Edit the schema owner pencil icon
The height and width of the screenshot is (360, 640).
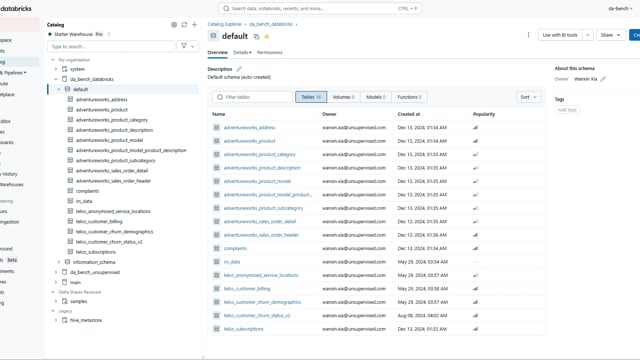[x=603, y=79]
